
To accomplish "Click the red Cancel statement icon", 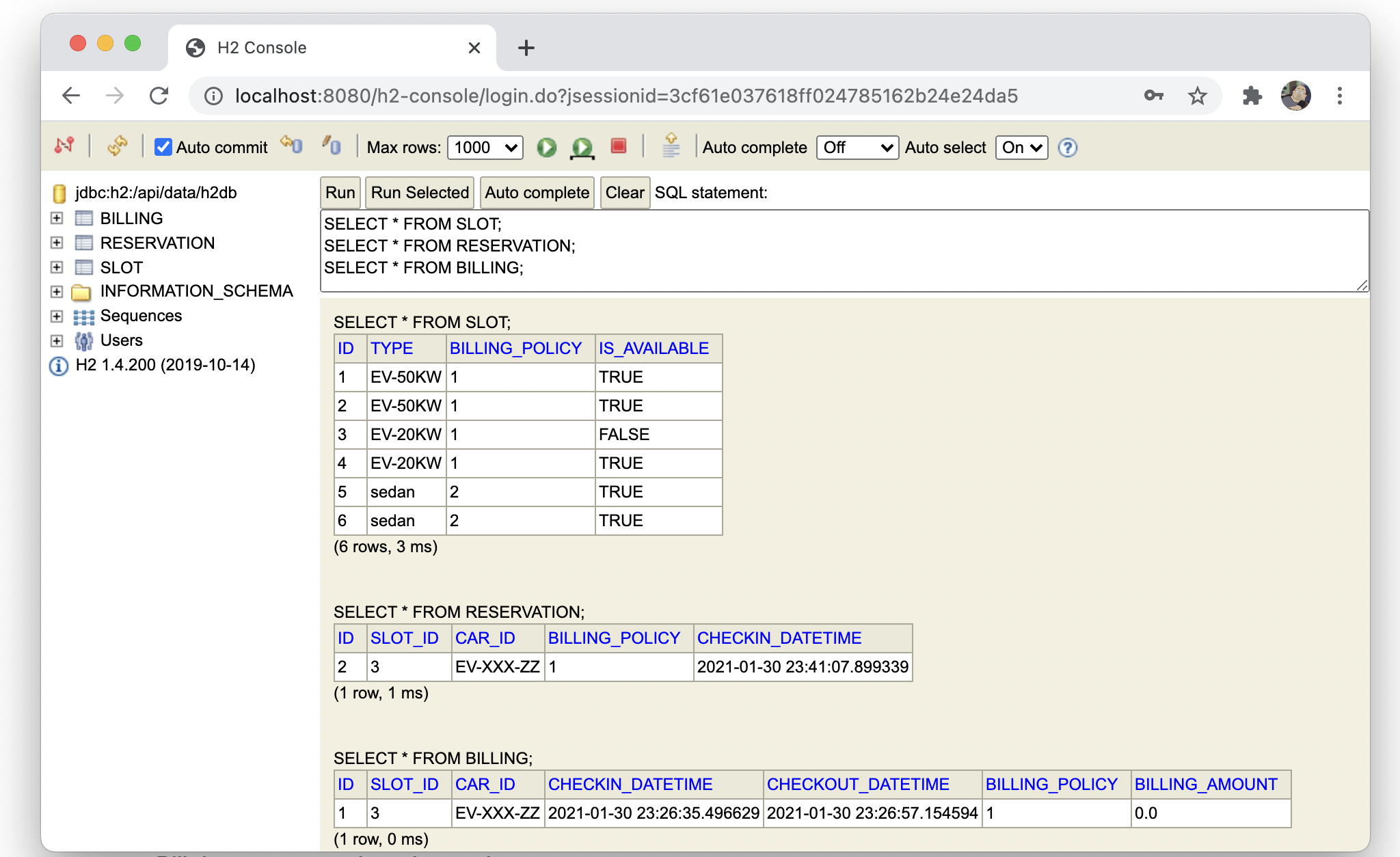I will point(619,146).
